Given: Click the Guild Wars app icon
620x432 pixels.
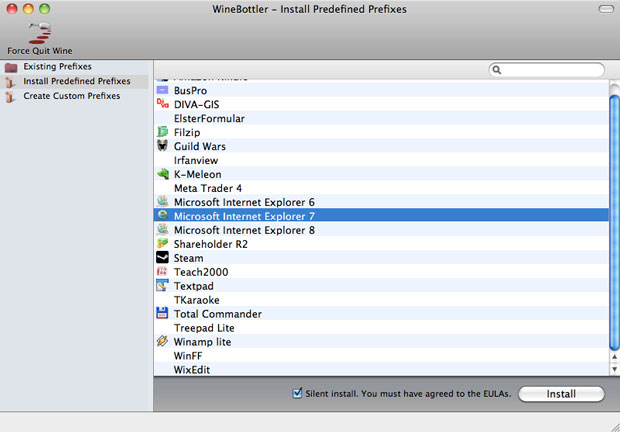Looking at the screenshot, I should point(163,145).
